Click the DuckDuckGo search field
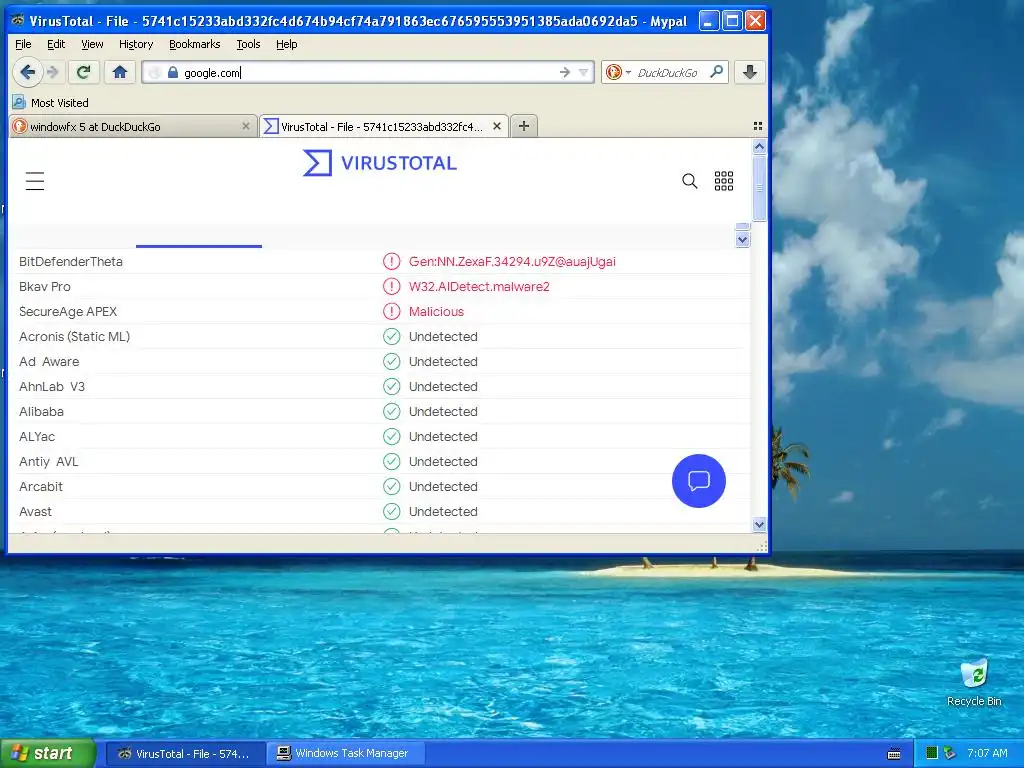Viewport: 1024px width, 768px height. (667, 72)
